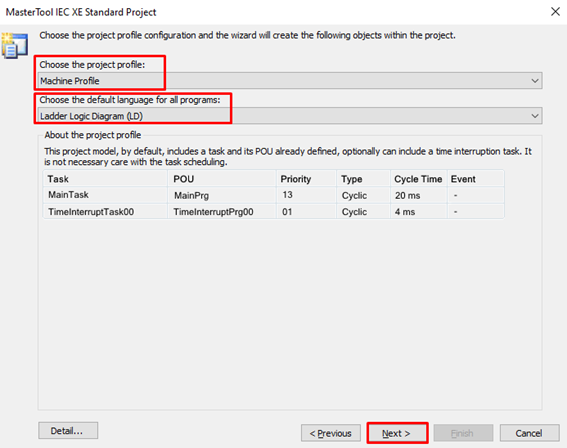Click the Cycle Time column header
The height and width of the screenshot is (448, 567).
coord(418,179)
